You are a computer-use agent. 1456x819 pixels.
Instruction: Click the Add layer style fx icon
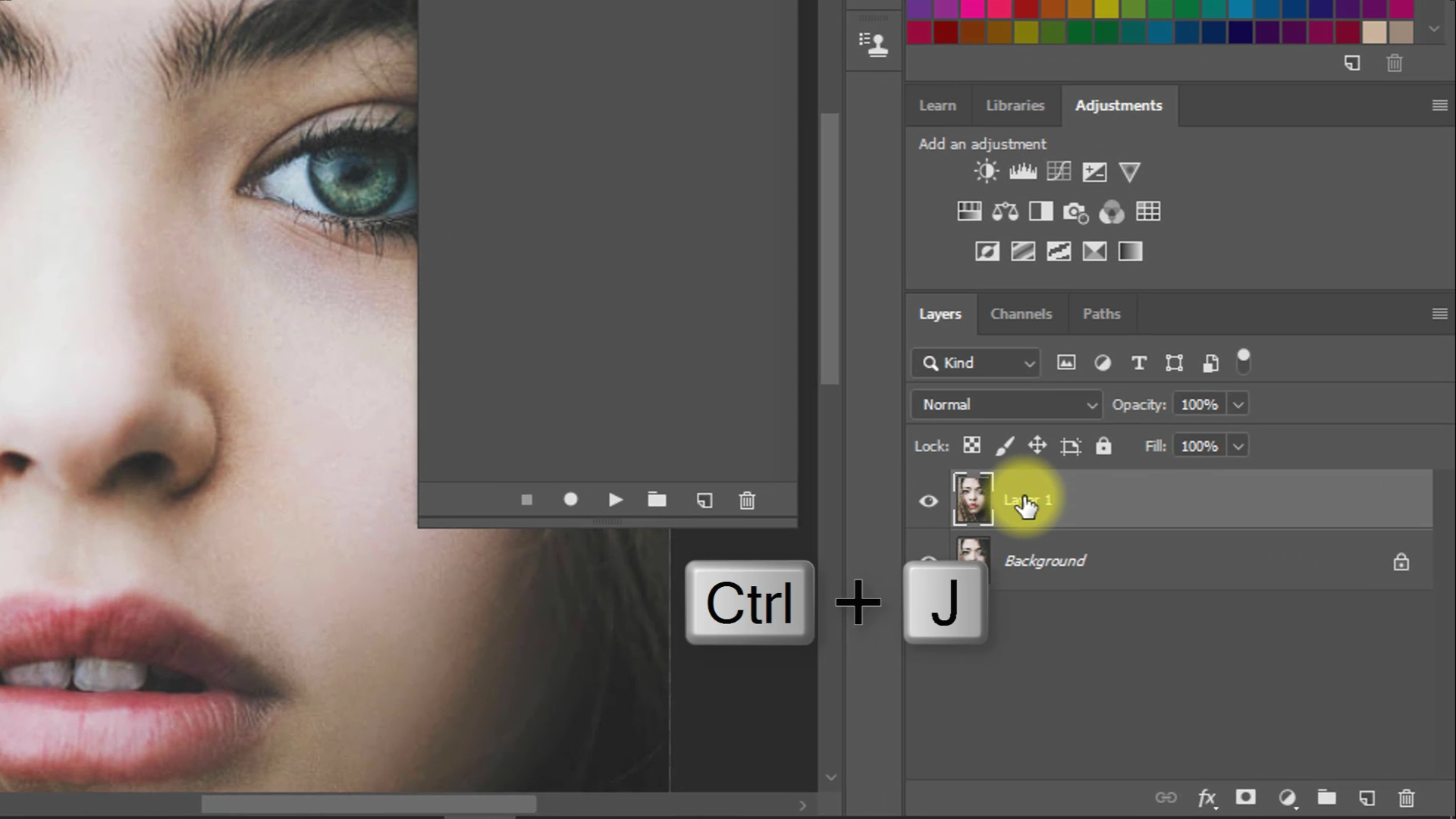tap(1207, 798)
